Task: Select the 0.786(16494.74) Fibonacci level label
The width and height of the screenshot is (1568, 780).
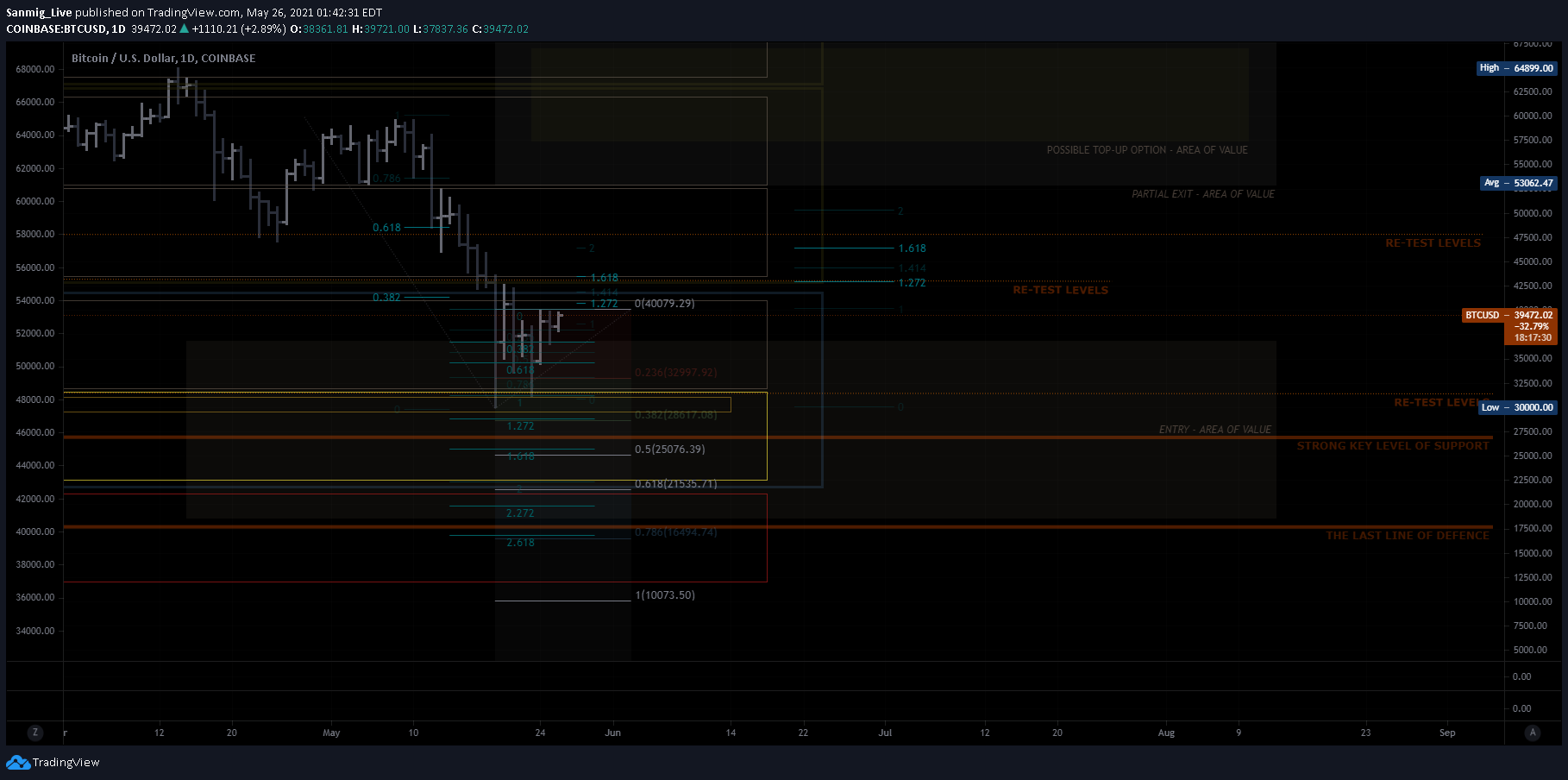Action: pyautogui.click(x=675, y=532)
